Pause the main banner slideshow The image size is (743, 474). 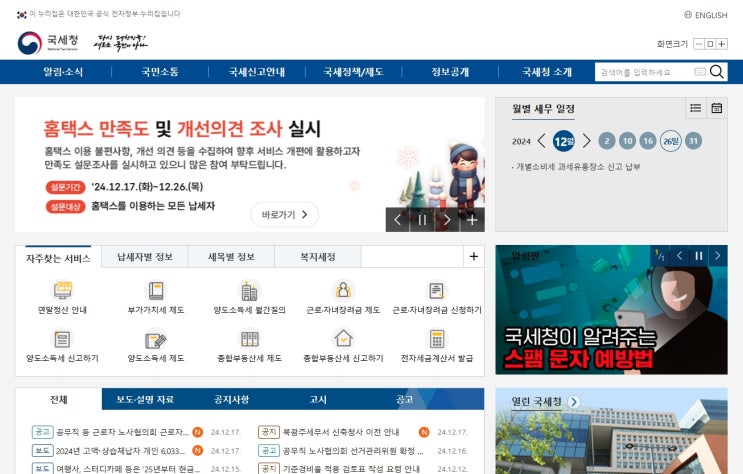[423, 220]
